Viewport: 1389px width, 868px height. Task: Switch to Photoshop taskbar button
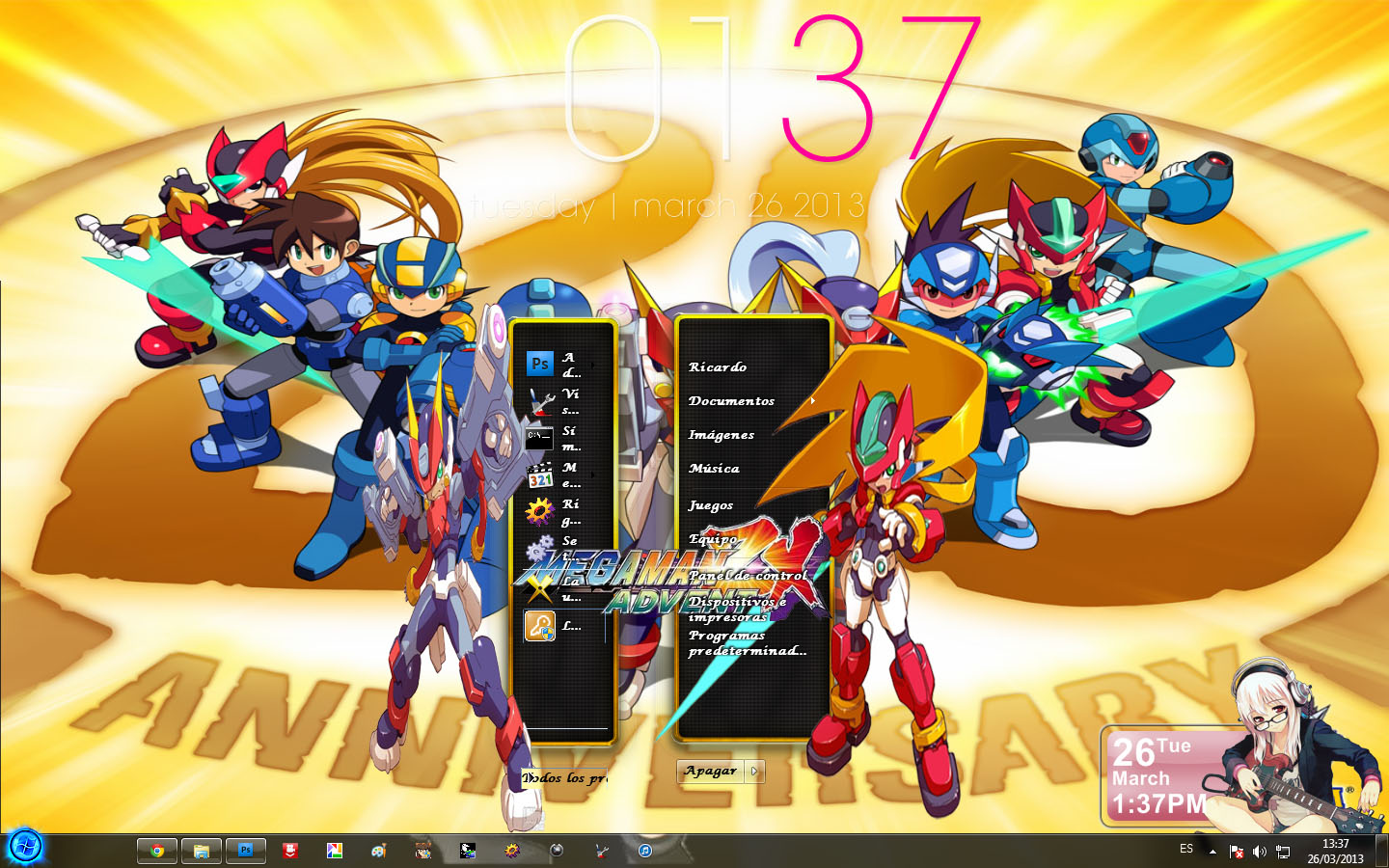point(245,851)
